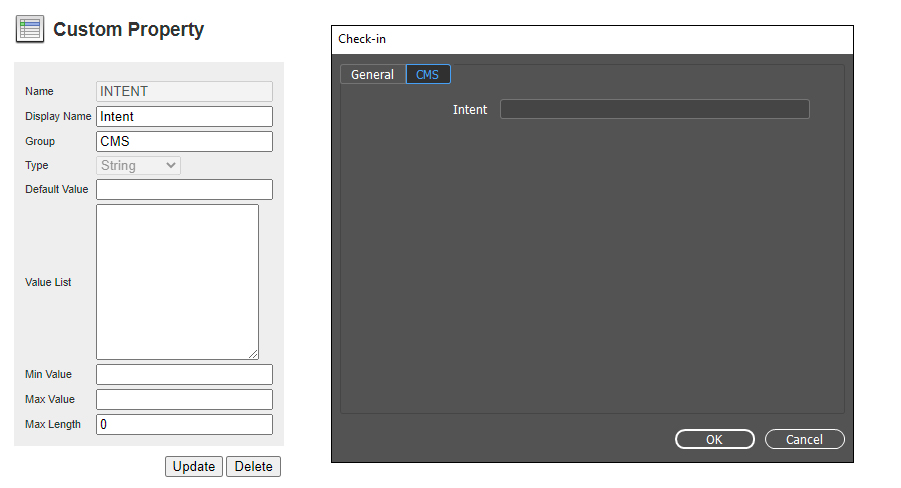The height and width of the screenshot is (488, 901).
Task: Click the Min Value input field
Action: pos(184,375)
